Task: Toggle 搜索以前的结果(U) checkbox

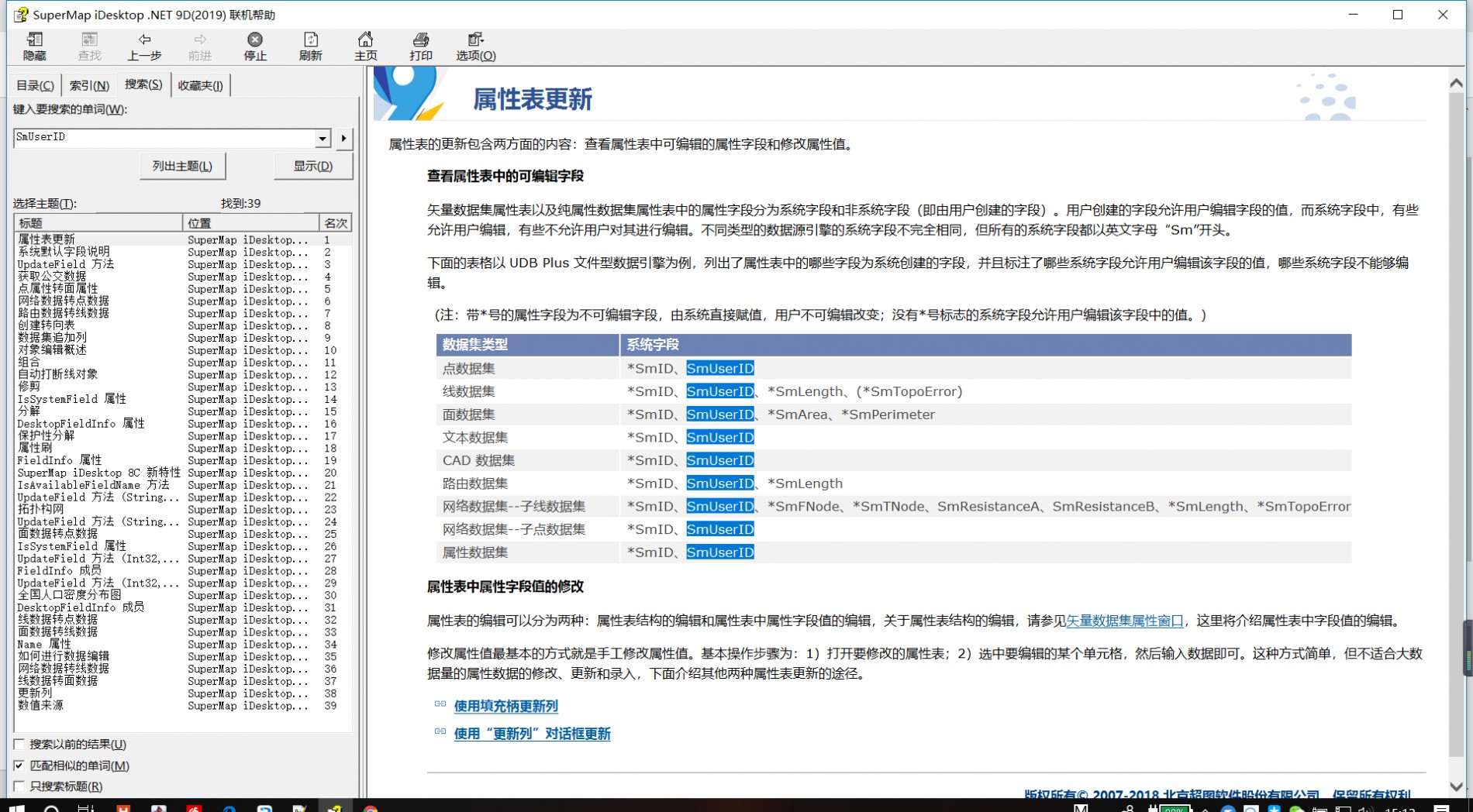Action: (19, 744)
